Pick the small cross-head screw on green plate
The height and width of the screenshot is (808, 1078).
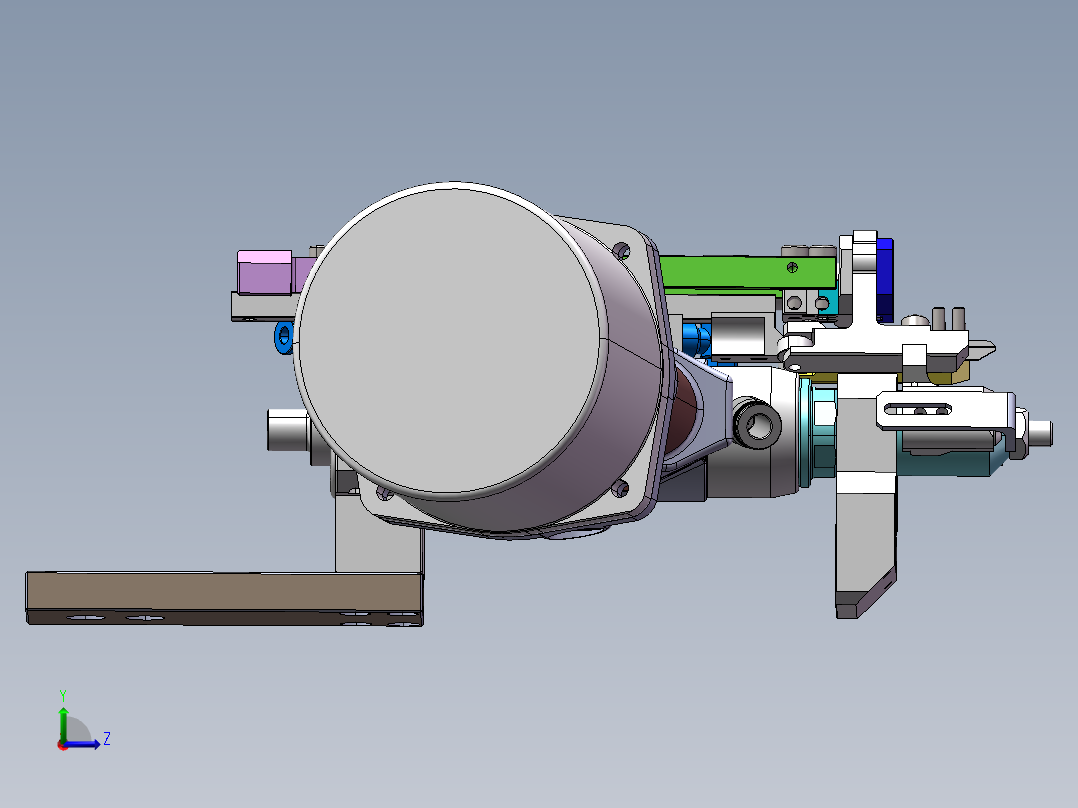click(792, 267)
